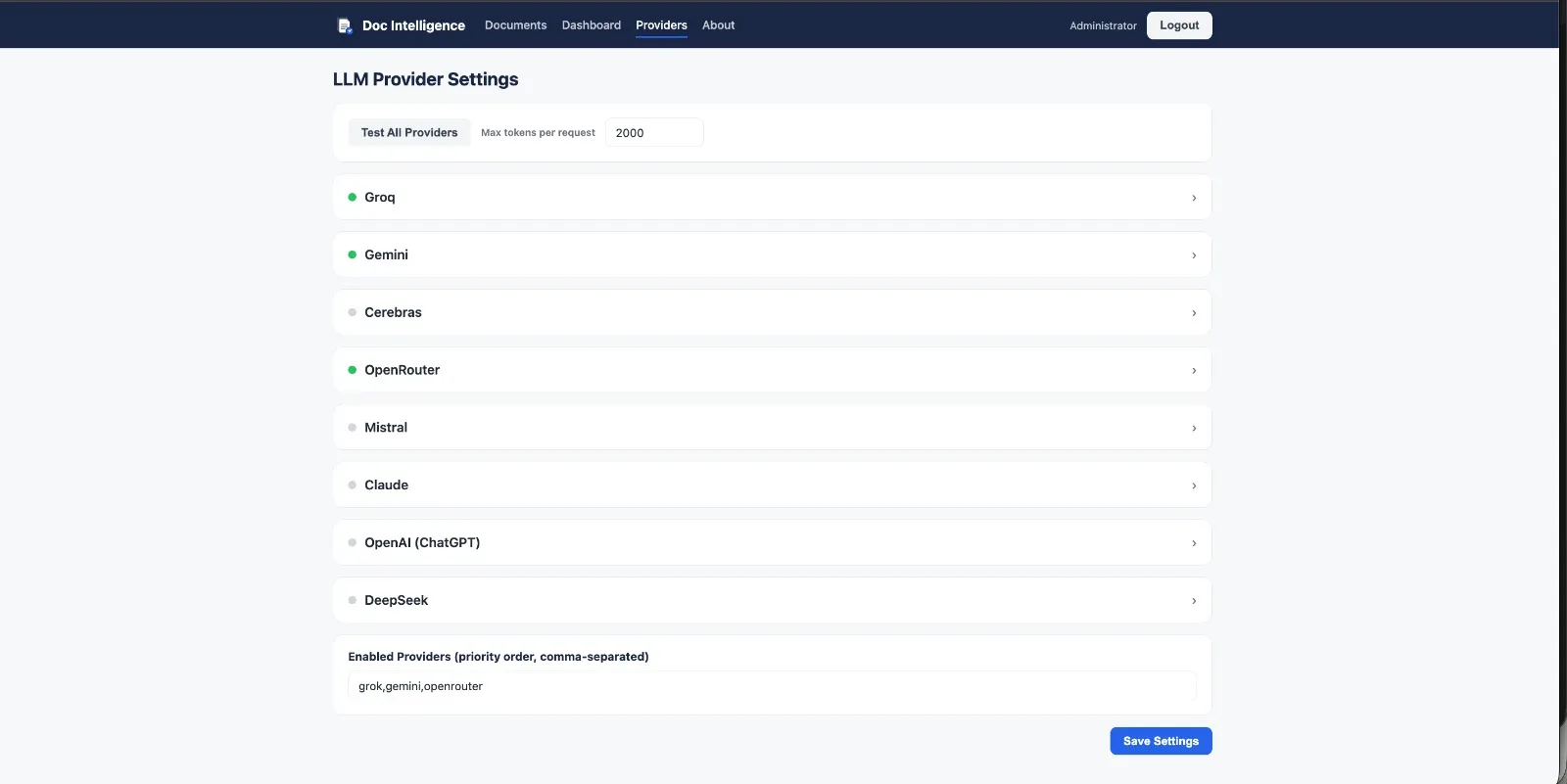Image resolution: width=1567 pixels, height=784 pixels.
Task: Click the Claude provider name
Action: 386,484
